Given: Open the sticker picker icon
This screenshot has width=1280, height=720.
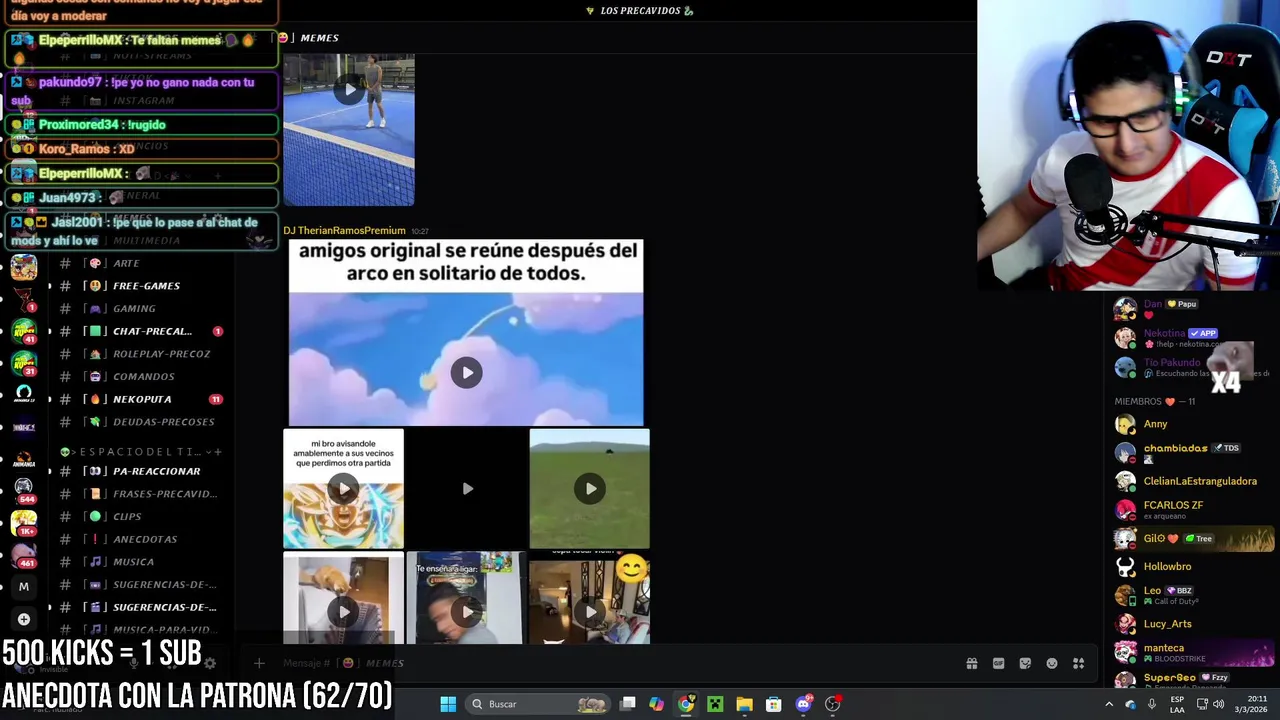Looking at the screenshot, I should click(x=1025, y=663).
